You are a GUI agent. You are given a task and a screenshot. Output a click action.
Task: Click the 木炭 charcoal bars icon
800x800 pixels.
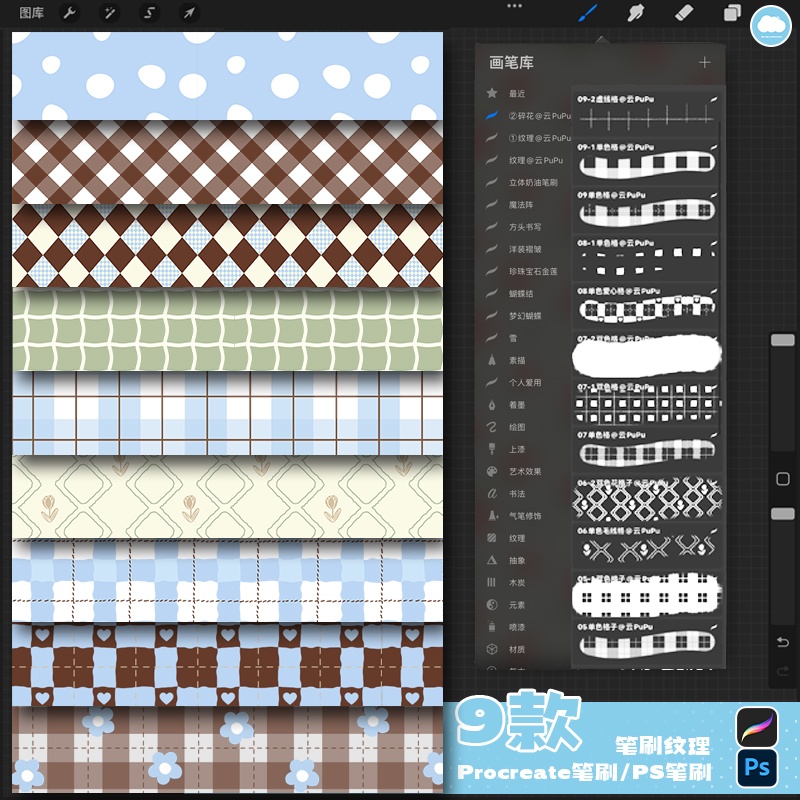pyautogui.click(x=492, y=582)
